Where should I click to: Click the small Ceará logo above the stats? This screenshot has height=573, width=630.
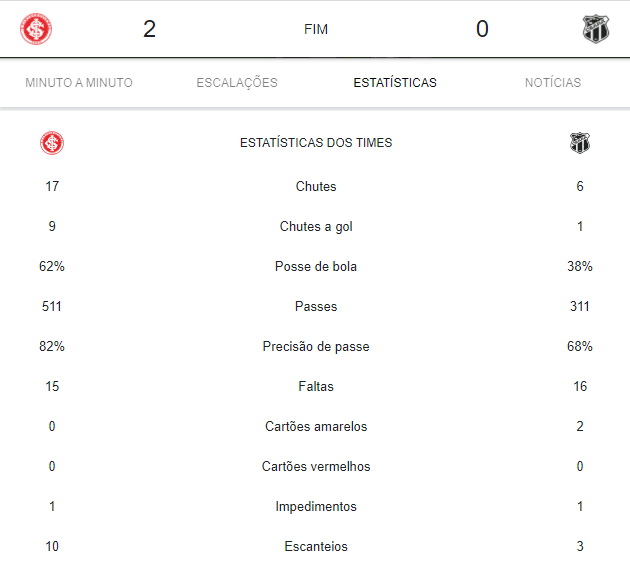[580, 143]
